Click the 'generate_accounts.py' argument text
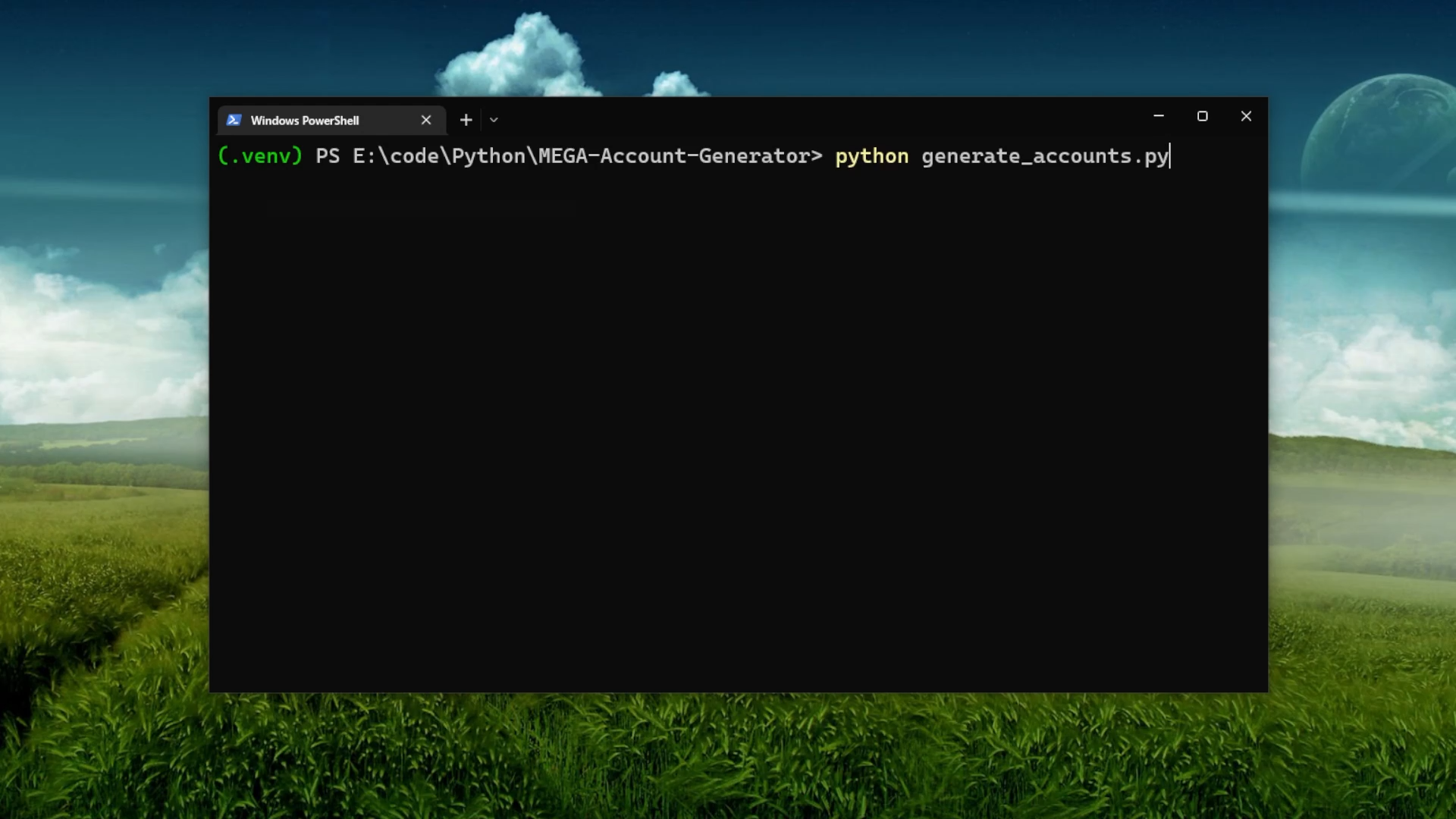1456x819 pixels. click(x=1044, y=156)
